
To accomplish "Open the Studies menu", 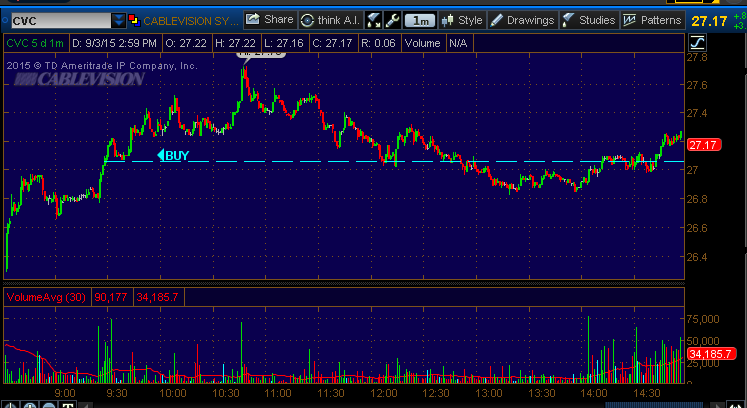I will point(588,19).
